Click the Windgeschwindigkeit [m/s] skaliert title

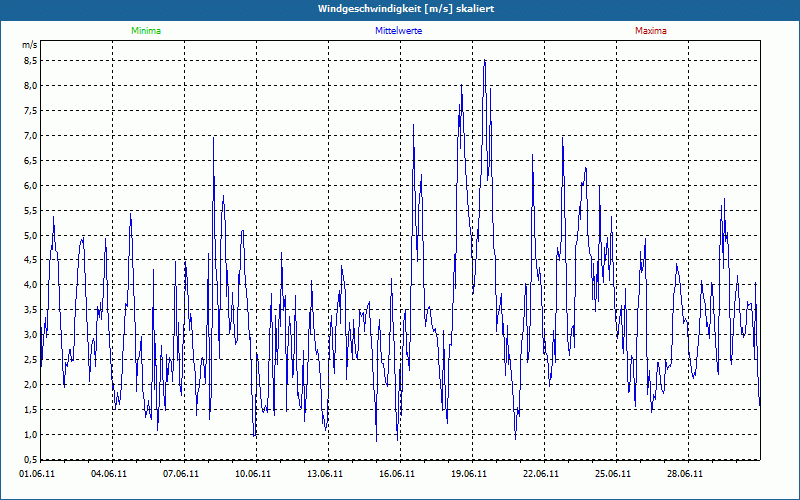click(x=406, y=9)
